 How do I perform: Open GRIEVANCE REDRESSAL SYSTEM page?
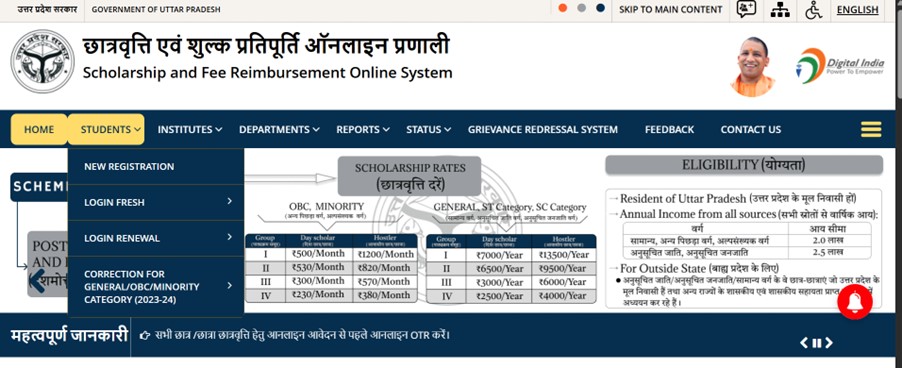pyautogui.click(x=542, y=130)
